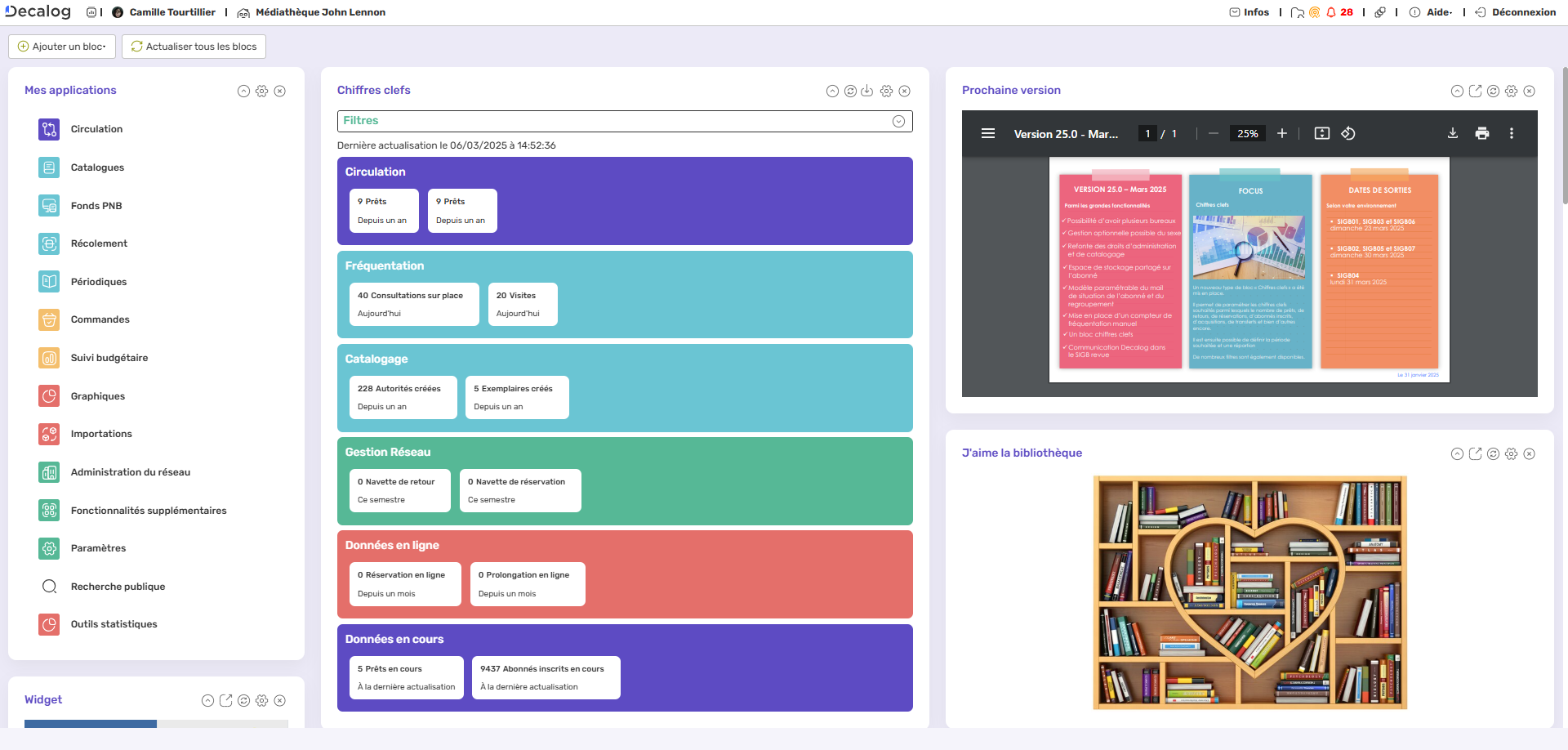Open the Ajouter un bloc dropdown

tap(62, 47)
